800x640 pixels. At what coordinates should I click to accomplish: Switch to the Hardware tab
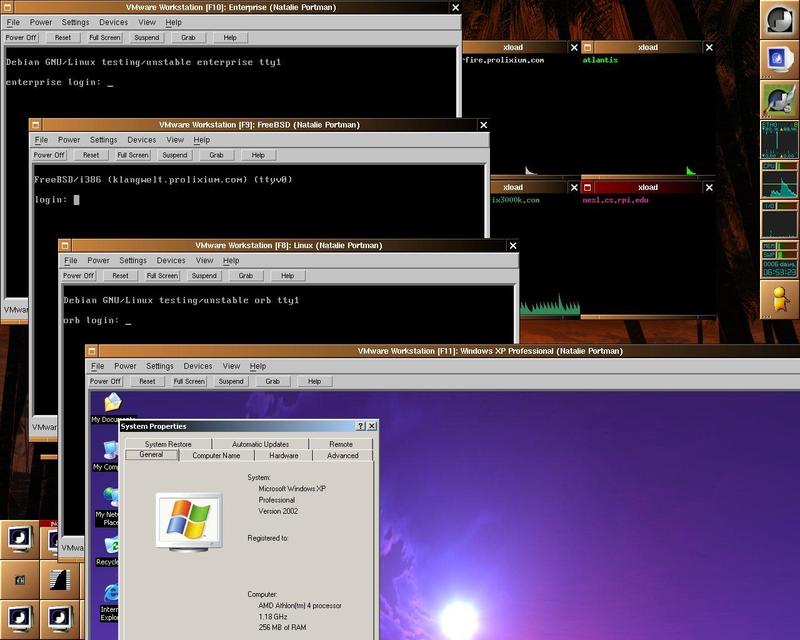point(283,456)
